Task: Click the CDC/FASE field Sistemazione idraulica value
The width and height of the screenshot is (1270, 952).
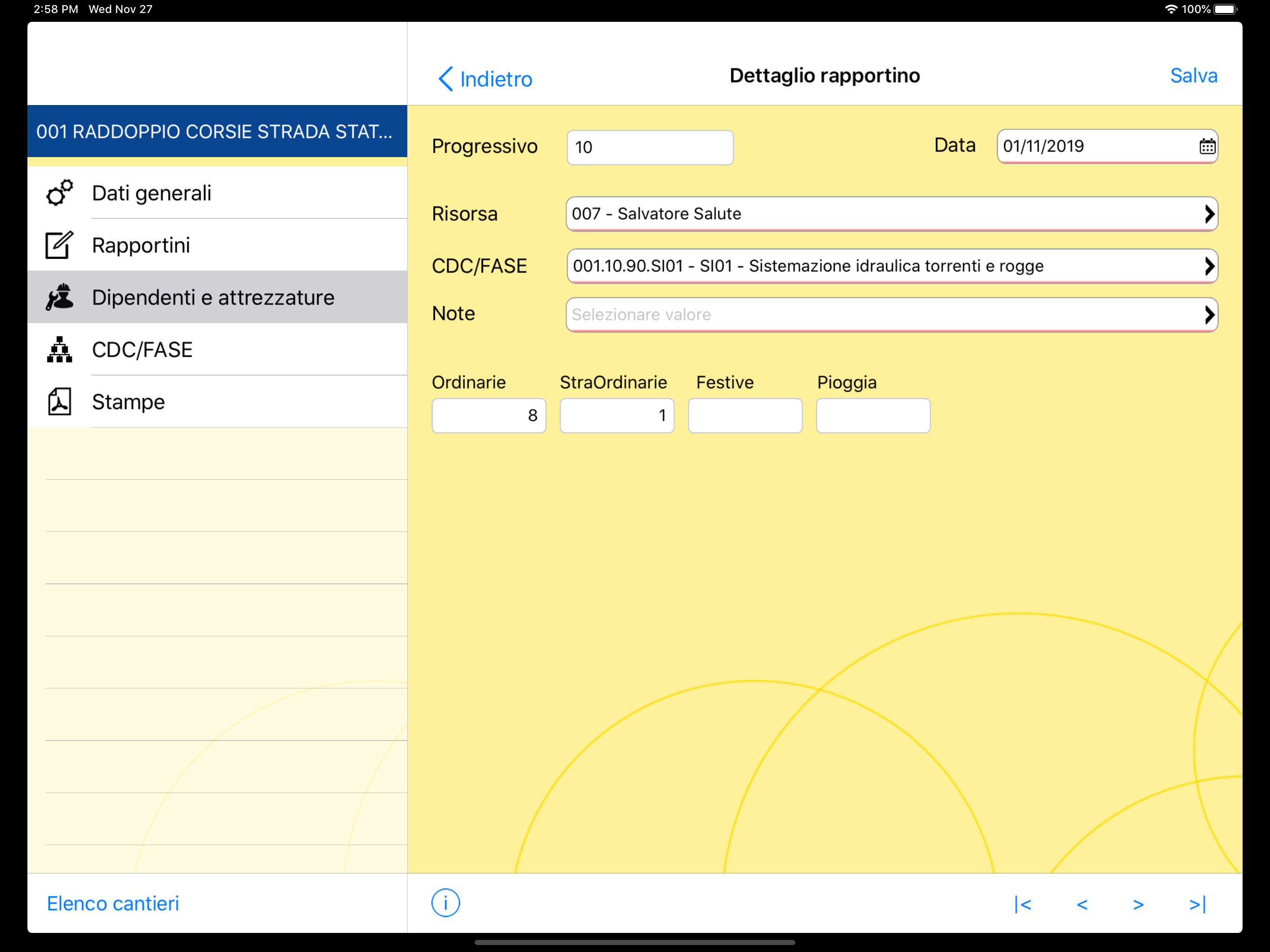Action: coord(892,266)
